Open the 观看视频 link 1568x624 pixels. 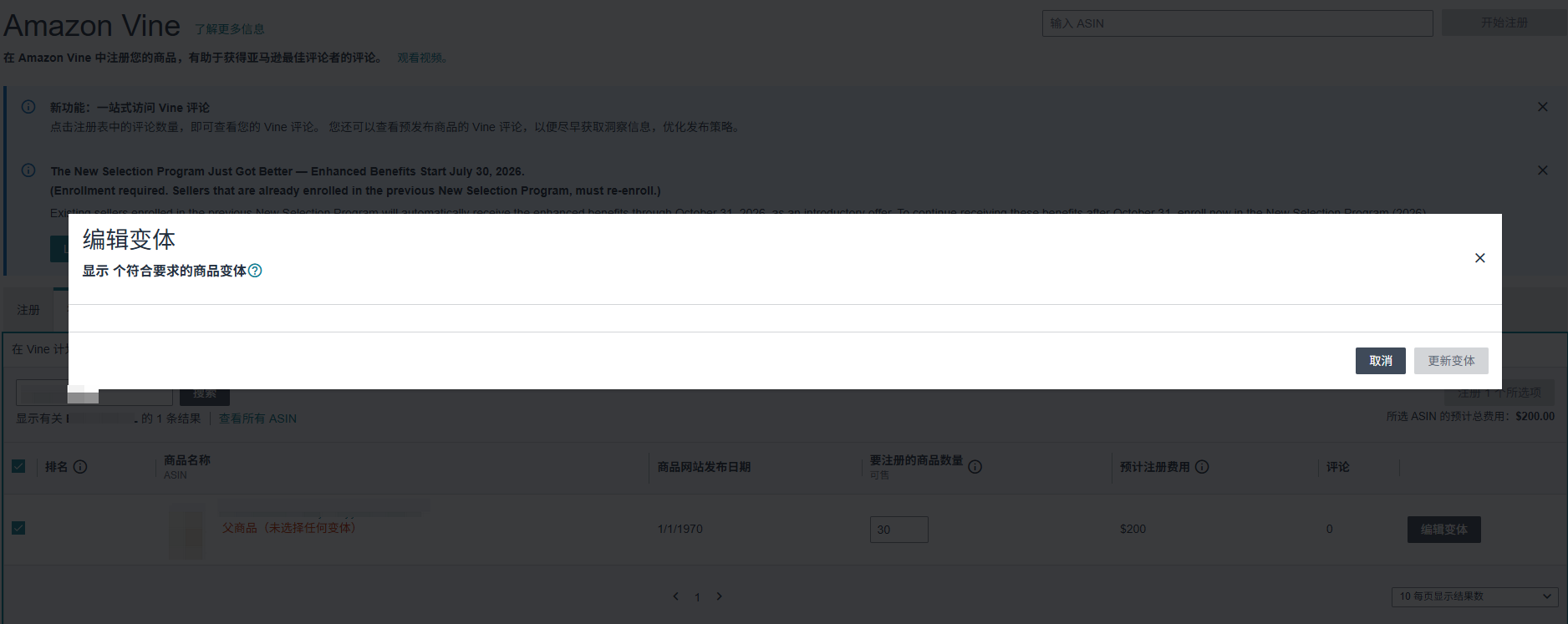click(421, 58)
